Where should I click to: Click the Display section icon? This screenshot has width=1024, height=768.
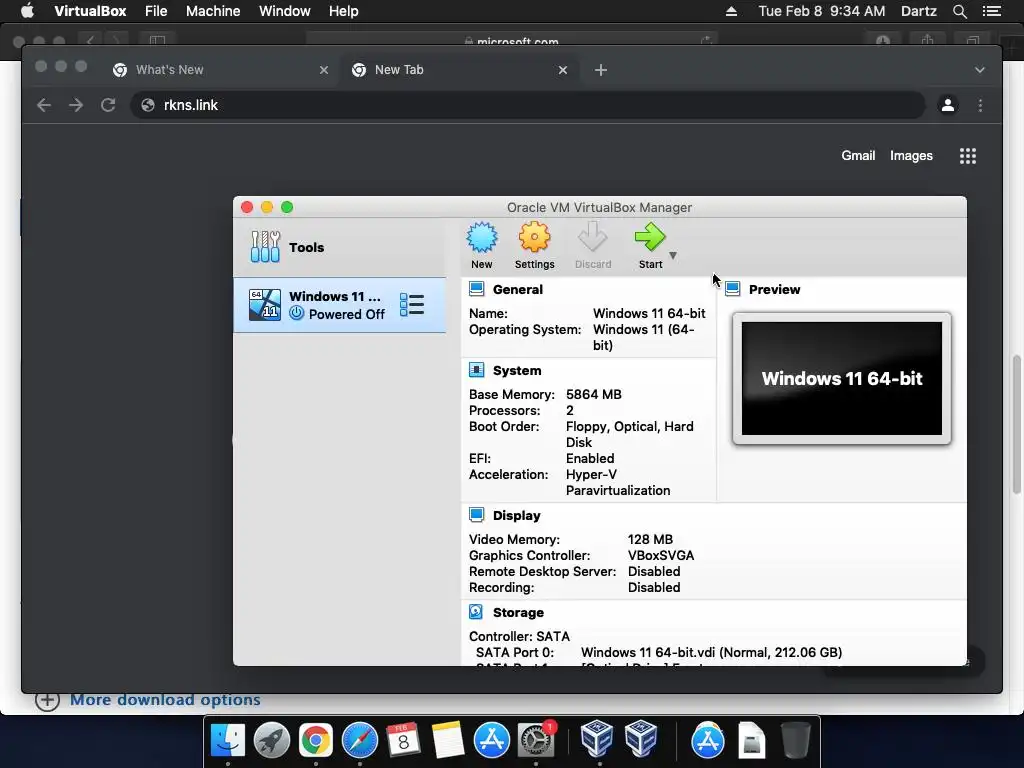click(x=477, y=515)
